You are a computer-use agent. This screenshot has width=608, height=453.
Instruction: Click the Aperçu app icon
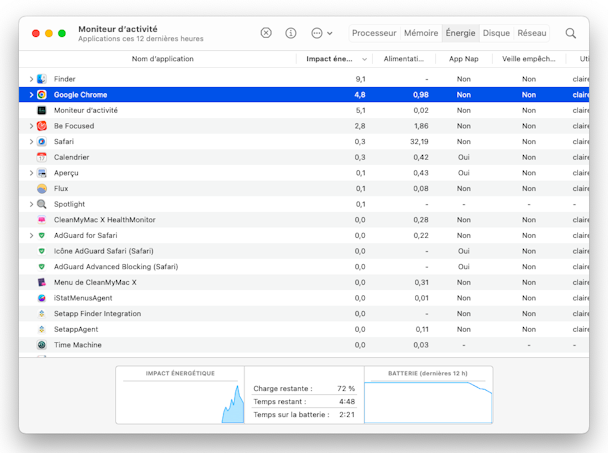click(x=42, y=173)
